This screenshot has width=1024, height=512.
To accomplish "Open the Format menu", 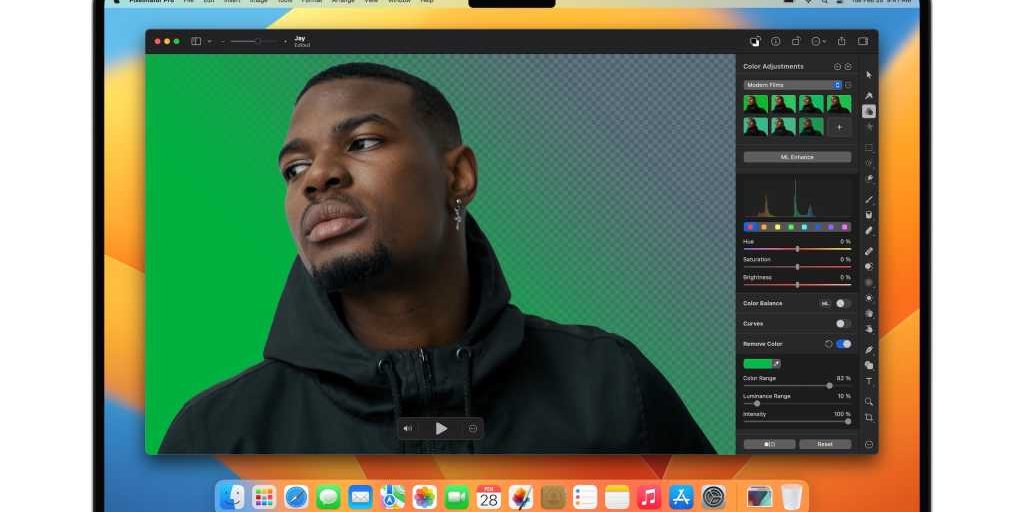I will coord(313,1).
